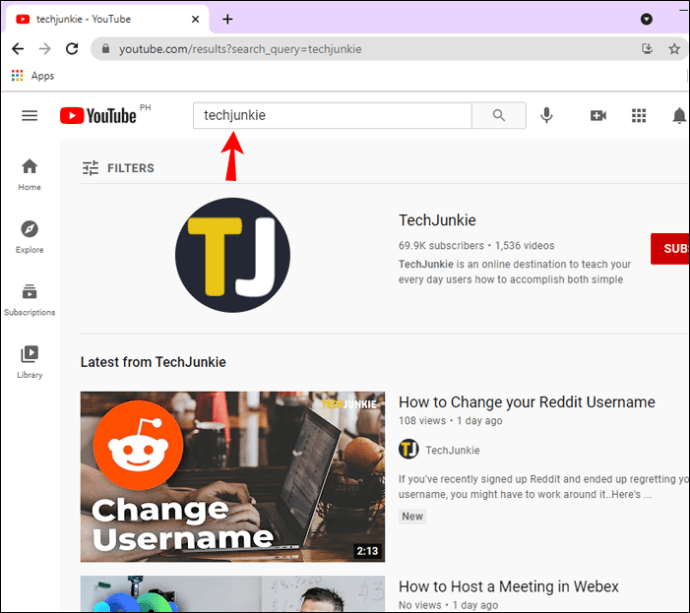The width and height of the screenshot is (690, 613).
Task: Click the padlock icon in address bar
Action: [x=106, y=48]
